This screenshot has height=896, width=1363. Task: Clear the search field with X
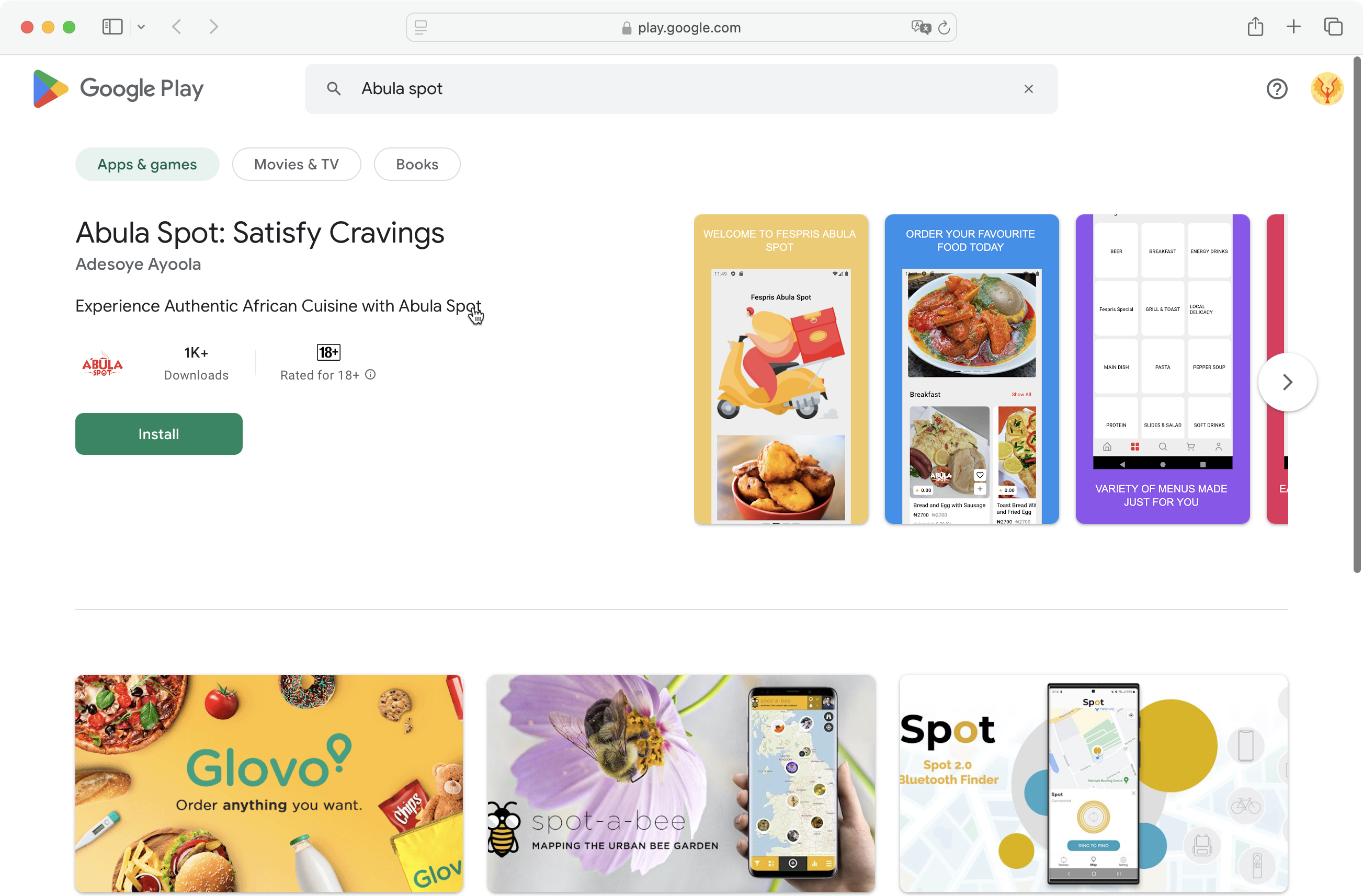click(x=1029, y=89)
